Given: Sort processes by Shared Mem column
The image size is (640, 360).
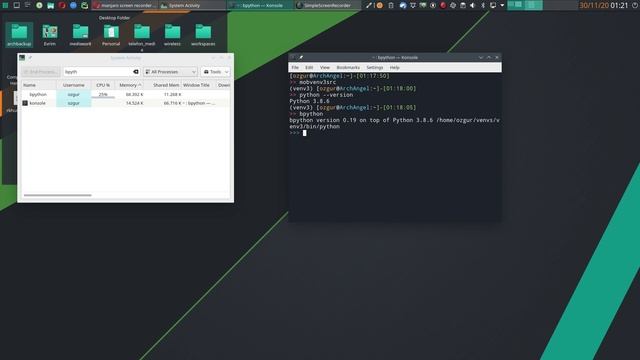Looking at the screenshot, I should [x=162, y=85].
